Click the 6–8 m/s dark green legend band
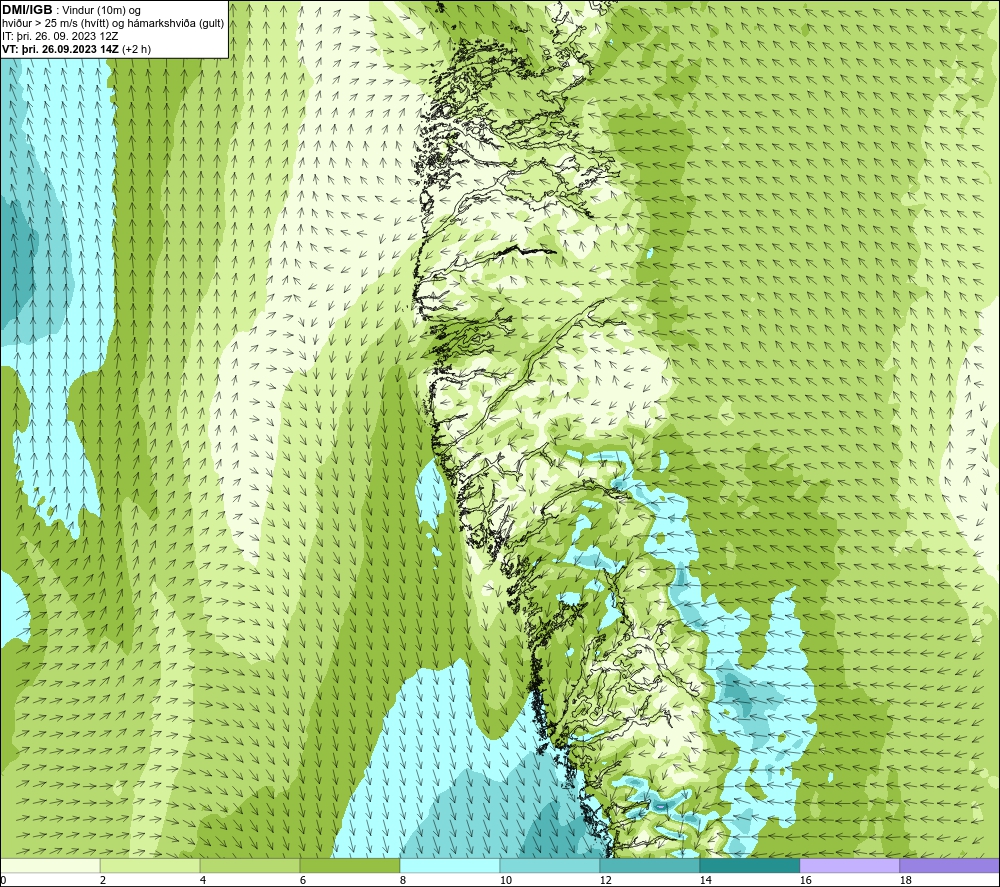The image size is (1000, 887). click(x=350, y=865)
